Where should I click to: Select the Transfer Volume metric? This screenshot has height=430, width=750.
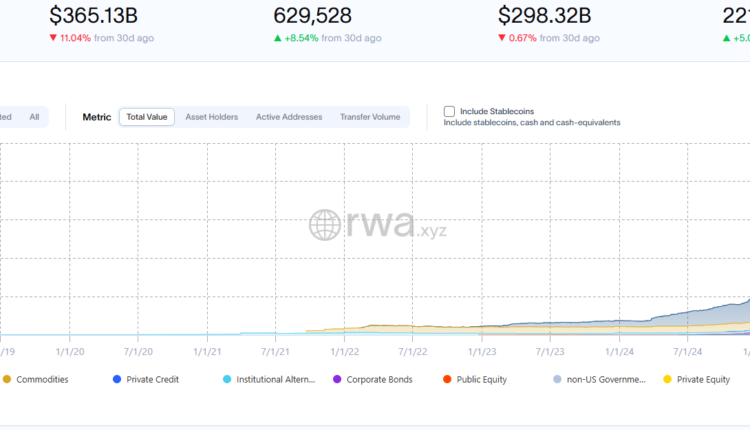click(x=370, y=117)
